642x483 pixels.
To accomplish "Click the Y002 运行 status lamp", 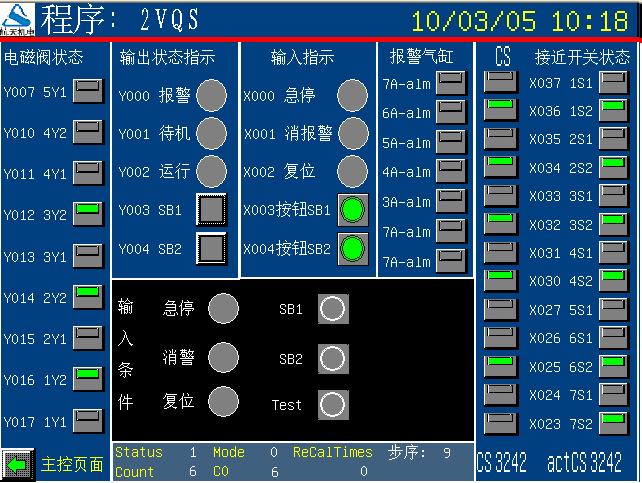I will click(x=211, y=171).
